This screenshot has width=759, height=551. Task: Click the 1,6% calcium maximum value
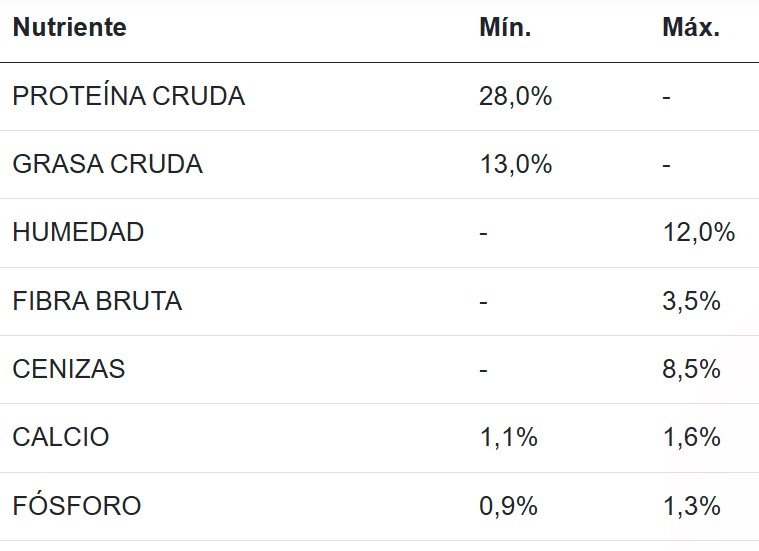[x=691, y=437]
